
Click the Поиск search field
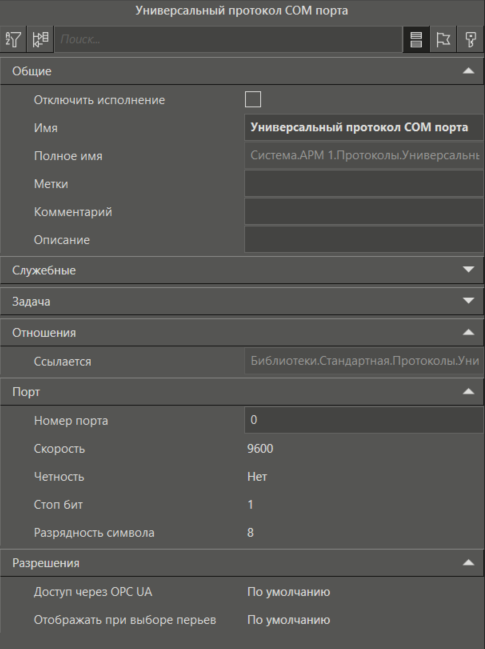[228, 39]
